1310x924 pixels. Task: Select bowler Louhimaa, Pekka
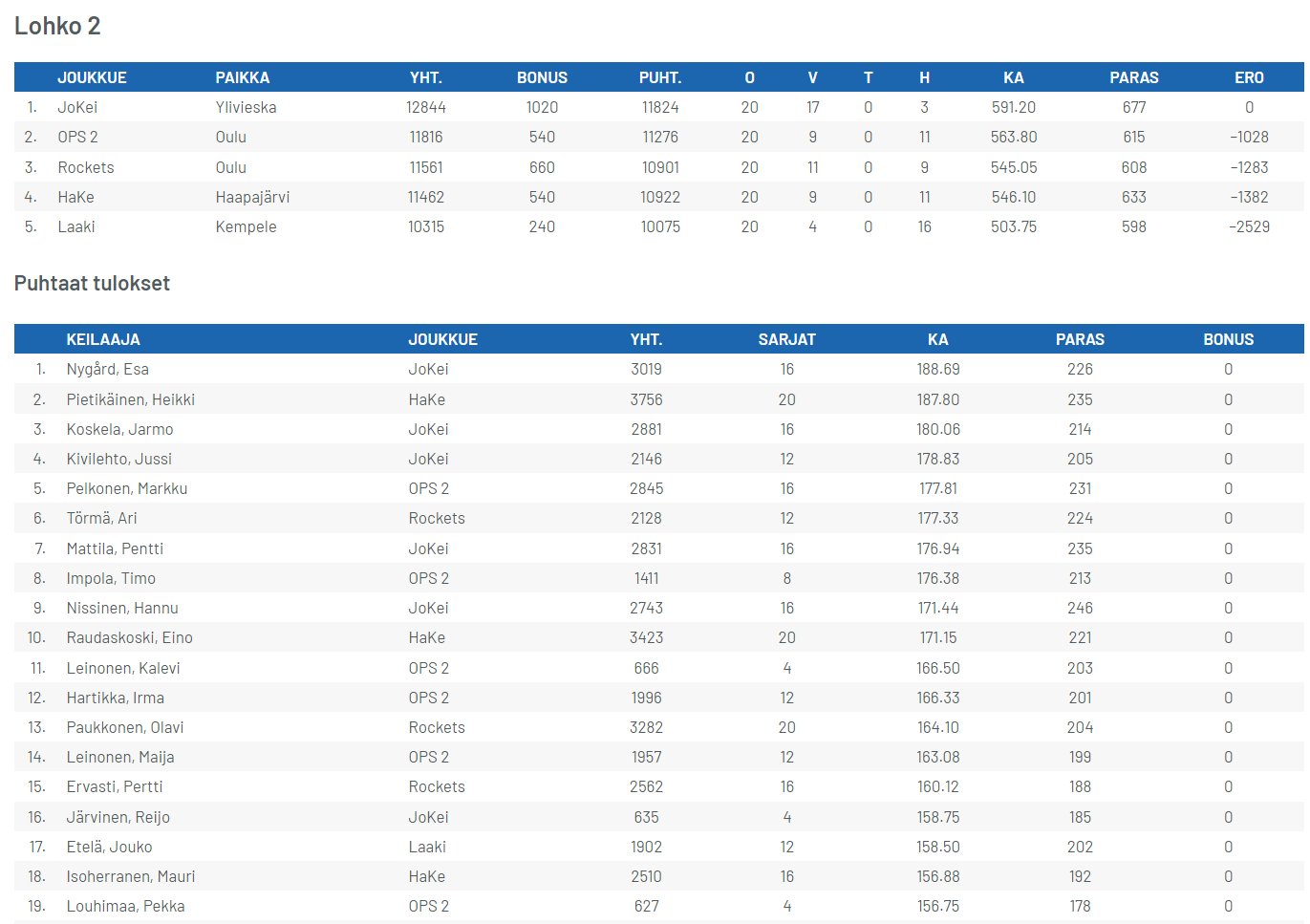click(126, 906)
